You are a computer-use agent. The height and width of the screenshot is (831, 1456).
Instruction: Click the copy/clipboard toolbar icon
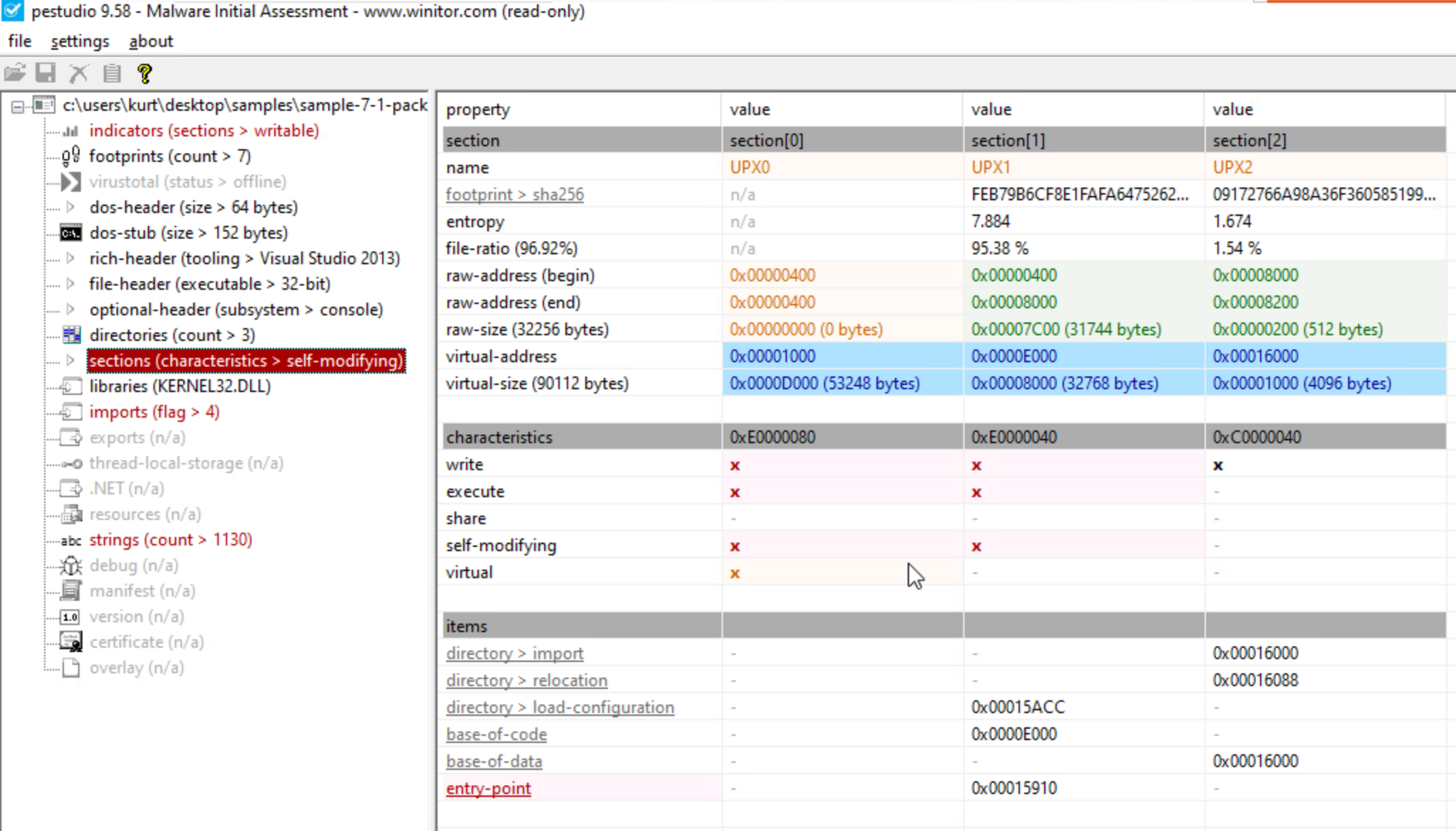tap(112, 72)
